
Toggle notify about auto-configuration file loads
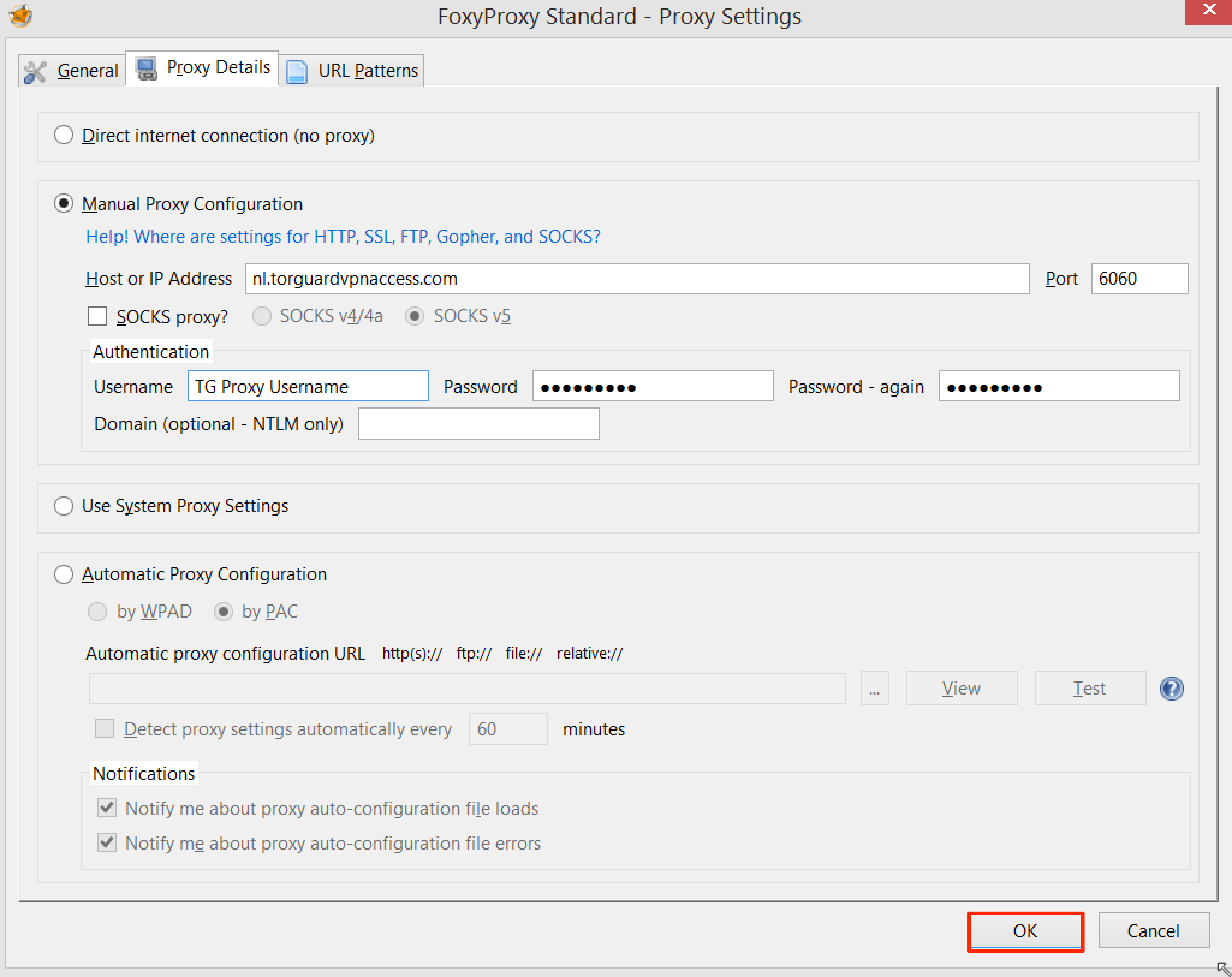107,808
